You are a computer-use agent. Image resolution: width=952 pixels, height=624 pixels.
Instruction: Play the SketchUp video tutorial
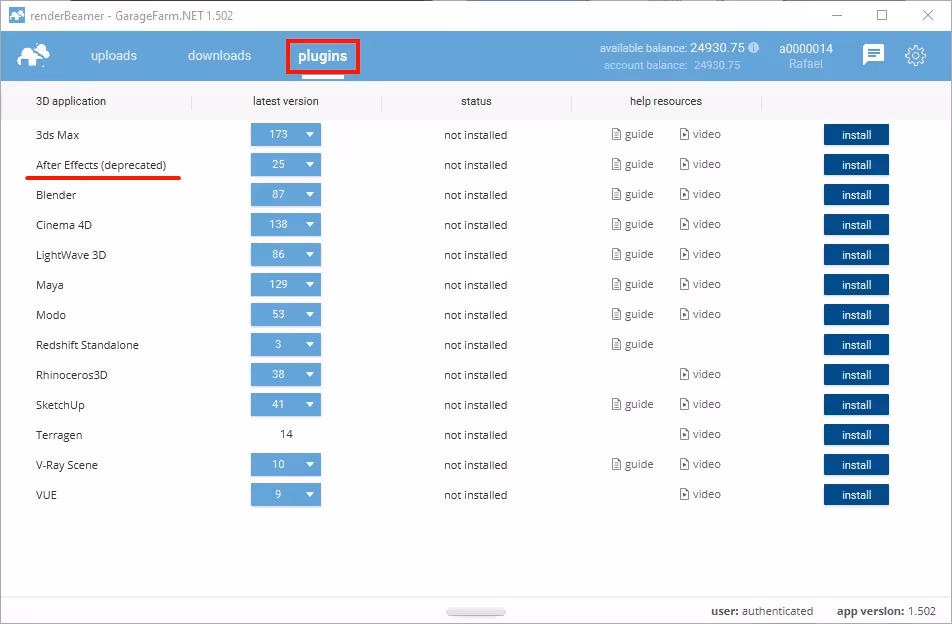click(700, 404)
